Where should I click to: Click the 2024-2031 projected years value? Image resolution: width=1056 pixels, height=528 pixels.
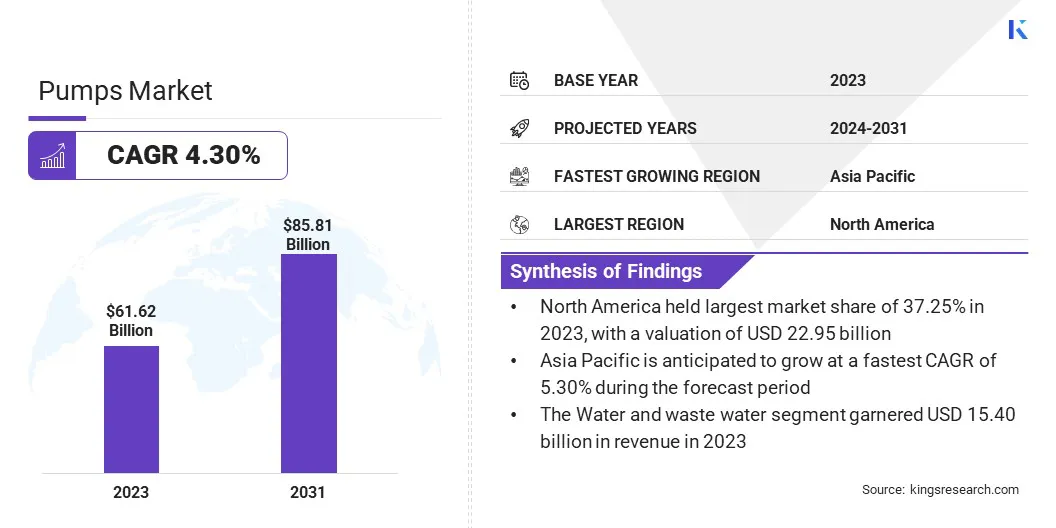[x=868, y=128]
